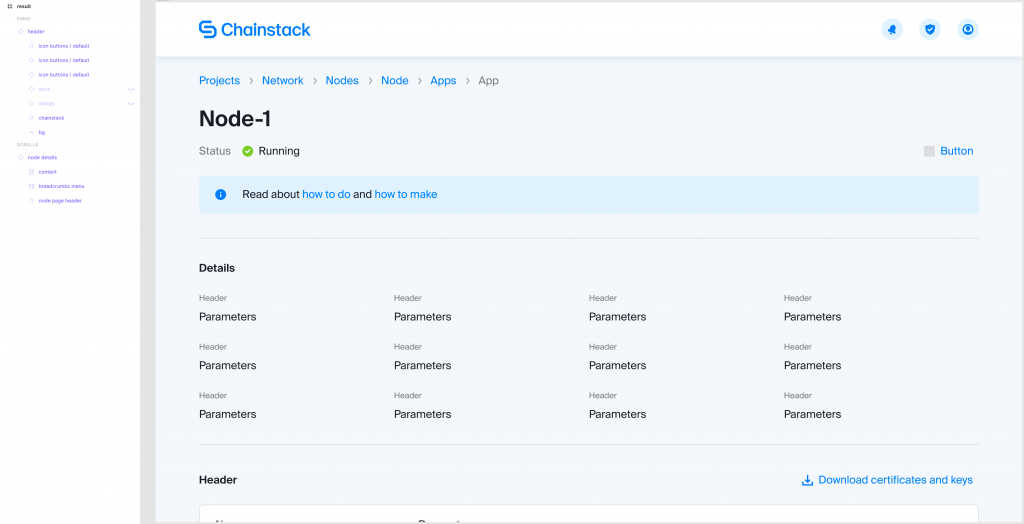Show the hidden design layer
1024x524 pixels.
point(131,103)
